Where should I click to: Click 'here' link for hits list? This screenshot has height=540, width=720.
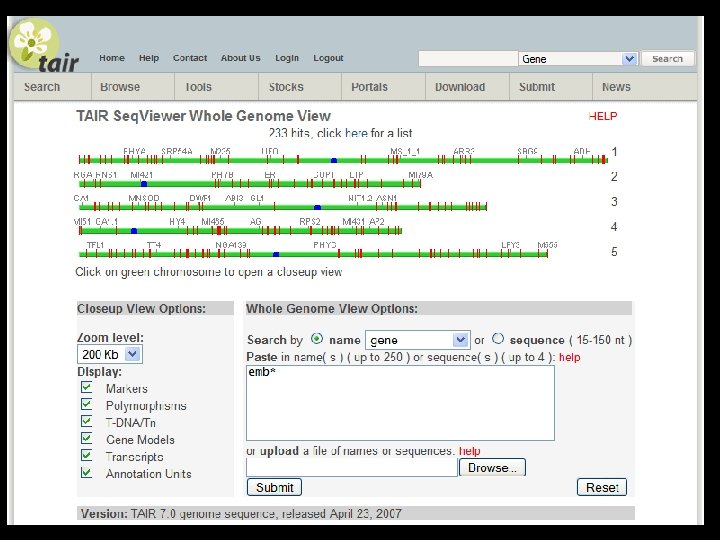[356, 133]
